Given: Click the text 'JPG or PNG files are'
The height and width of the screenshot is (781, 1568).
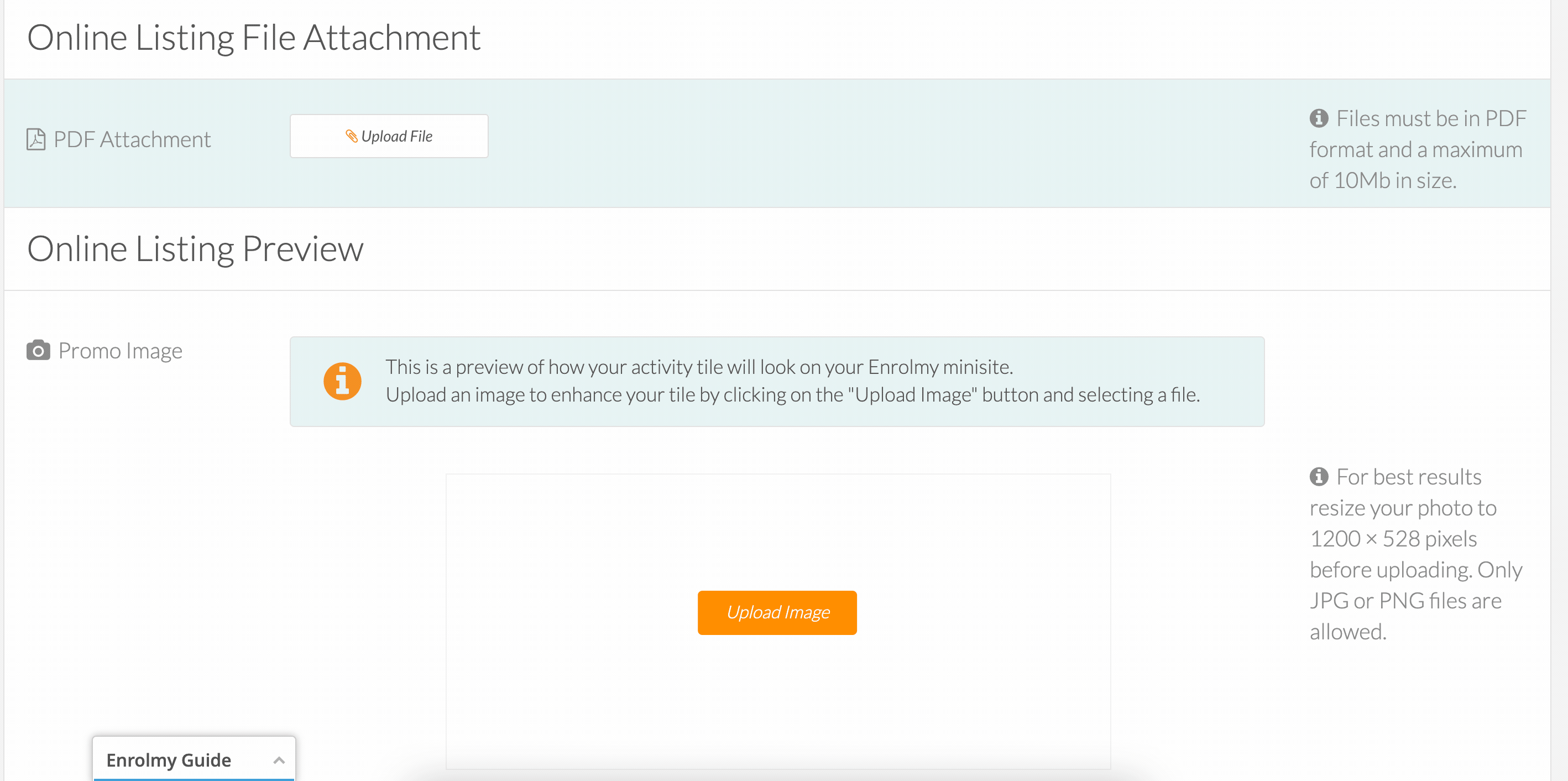Looking at the screenshot, I should pos(1405,601).
